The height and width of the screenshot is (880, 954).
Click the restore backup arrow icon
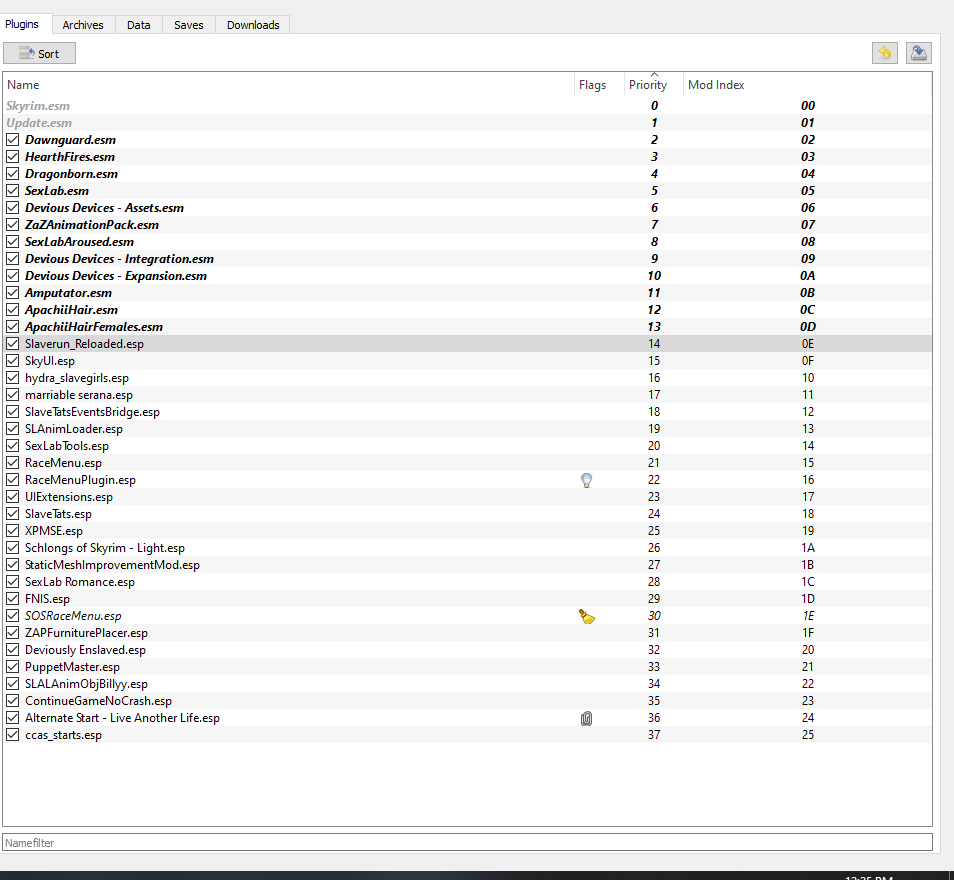tap(884, 54)
